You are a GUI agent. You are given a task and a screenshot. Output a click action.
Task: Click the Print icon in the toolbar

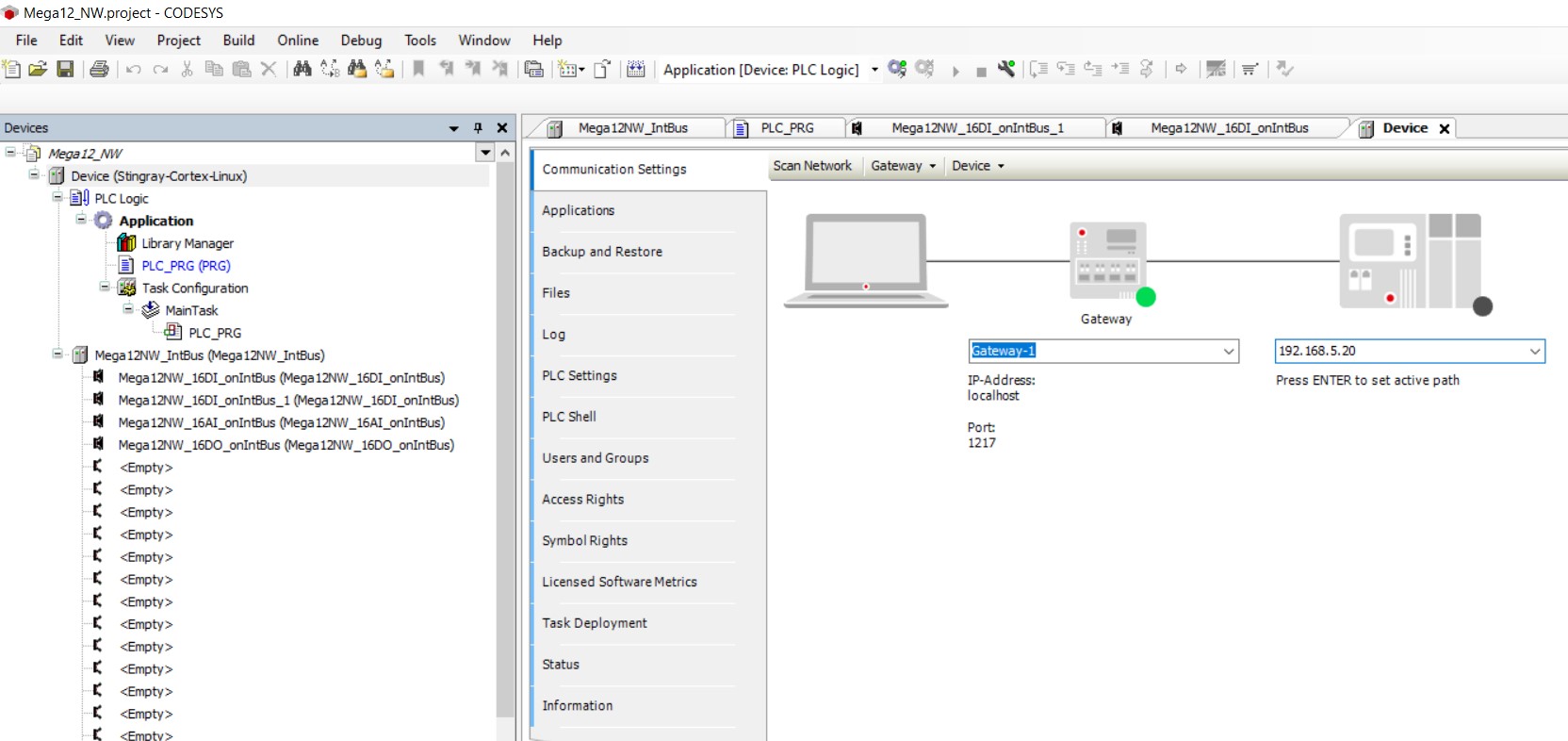pyautogui.click(x=99, y=69)
